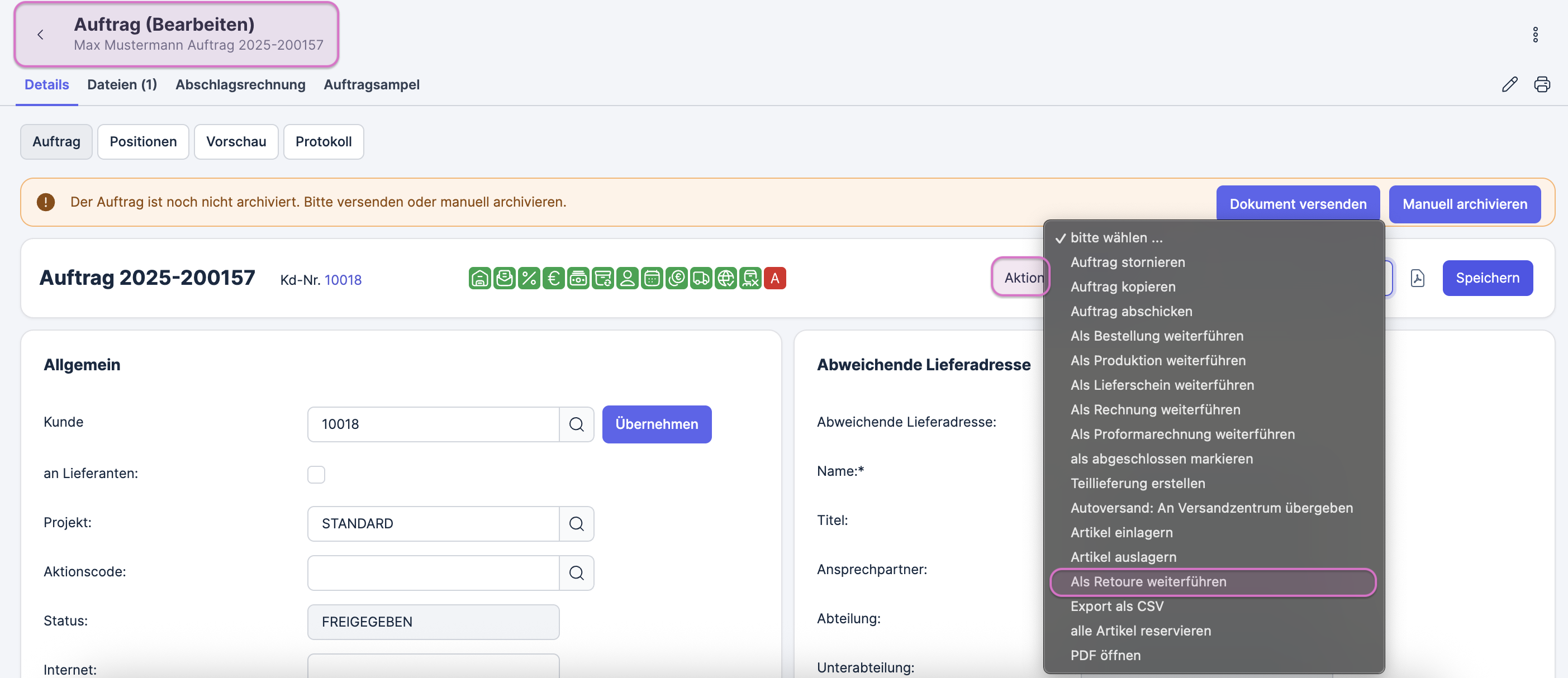Image resolution: width=1568 pixels, height=678 pixels.
Task: Go back using the left arrow
Action: tap(41, 35)
